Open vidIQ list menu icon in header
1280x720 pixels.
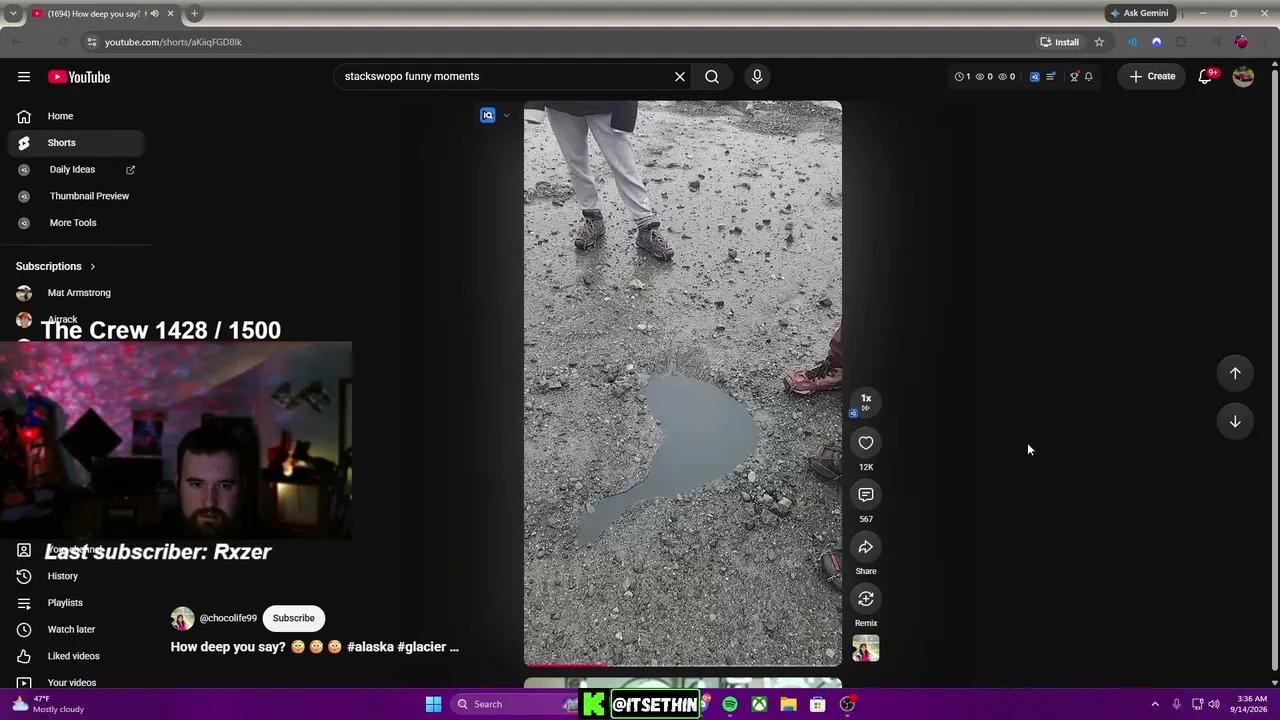click(1051, 76)
